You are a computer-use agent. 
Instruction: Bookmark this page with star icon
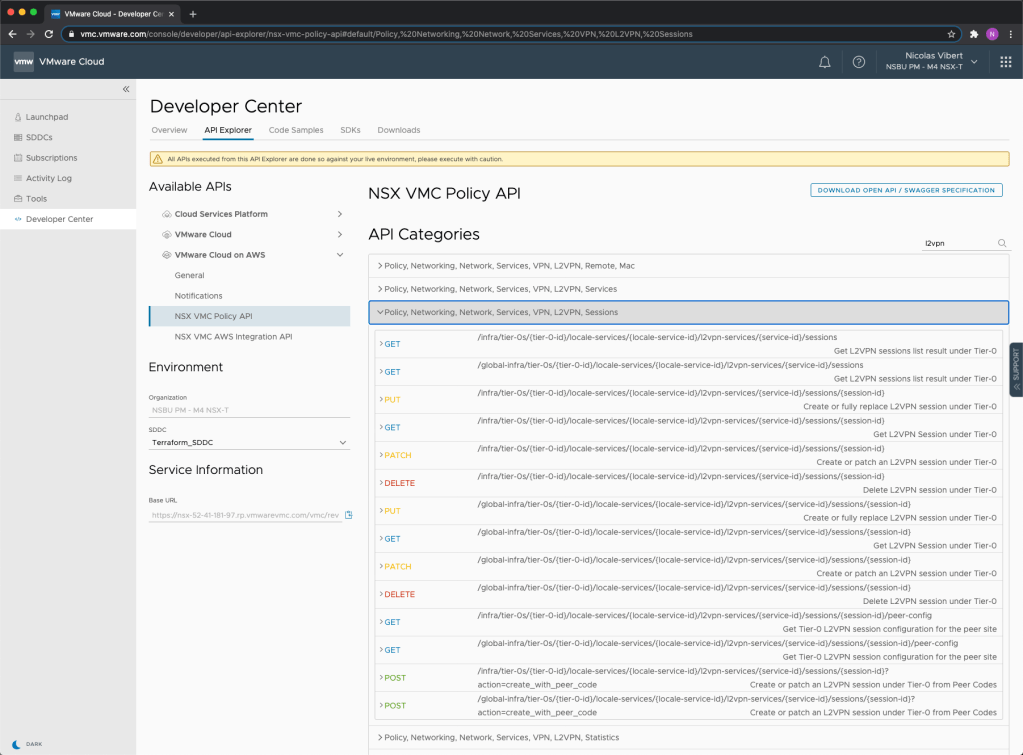(x=951, y=33)
